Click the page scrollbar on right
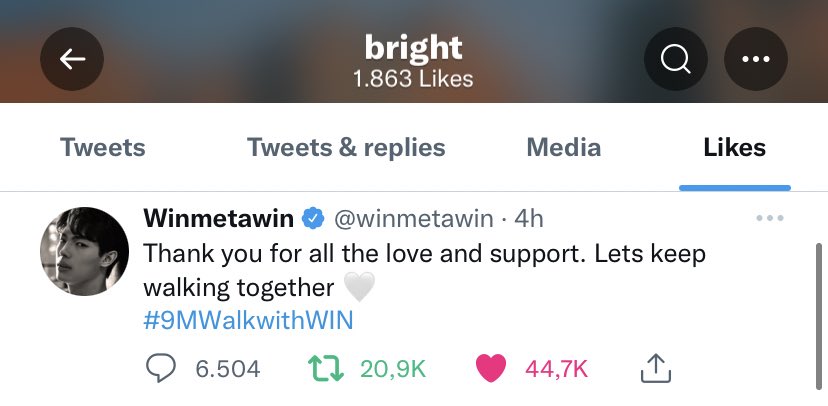 click(819, 317)
